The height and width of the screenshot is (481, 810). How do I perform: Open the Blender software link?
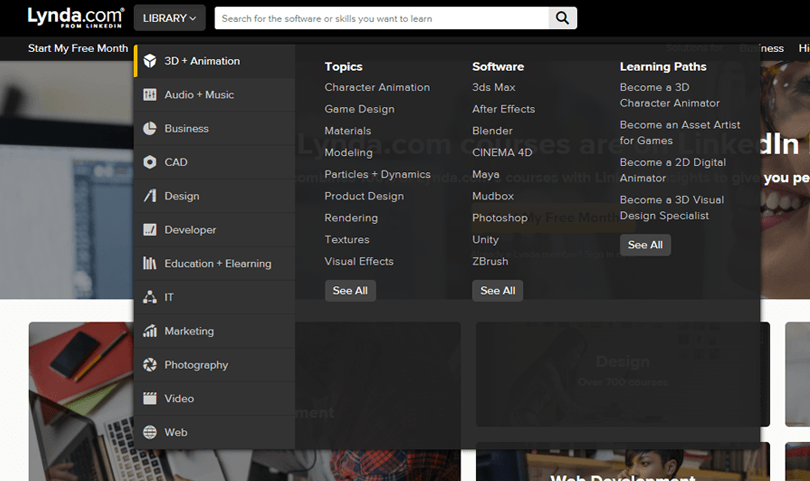[492, 131]
